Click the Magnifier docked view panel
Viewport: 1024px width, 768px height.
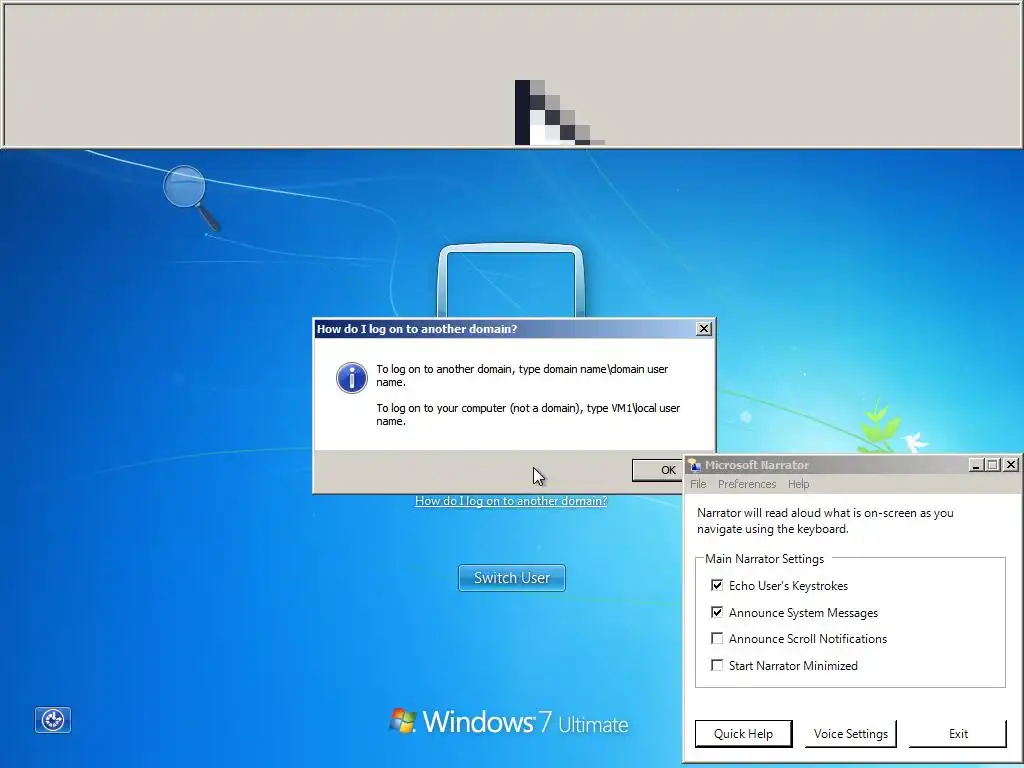[512, 74]
